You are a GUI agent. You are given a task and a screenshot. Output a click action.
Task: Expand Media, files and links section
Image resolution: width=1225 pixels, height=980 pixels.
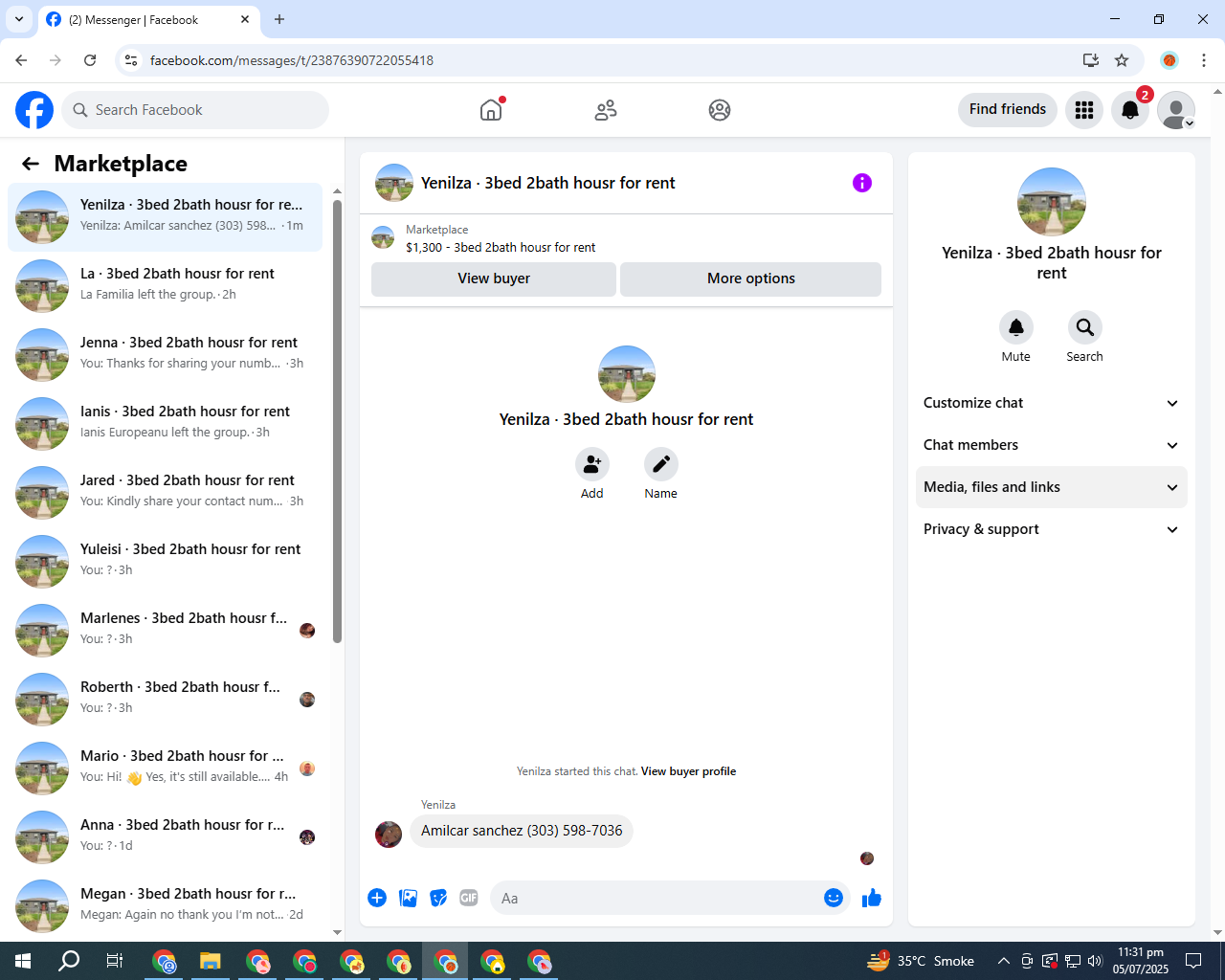tap(1051, 487)
